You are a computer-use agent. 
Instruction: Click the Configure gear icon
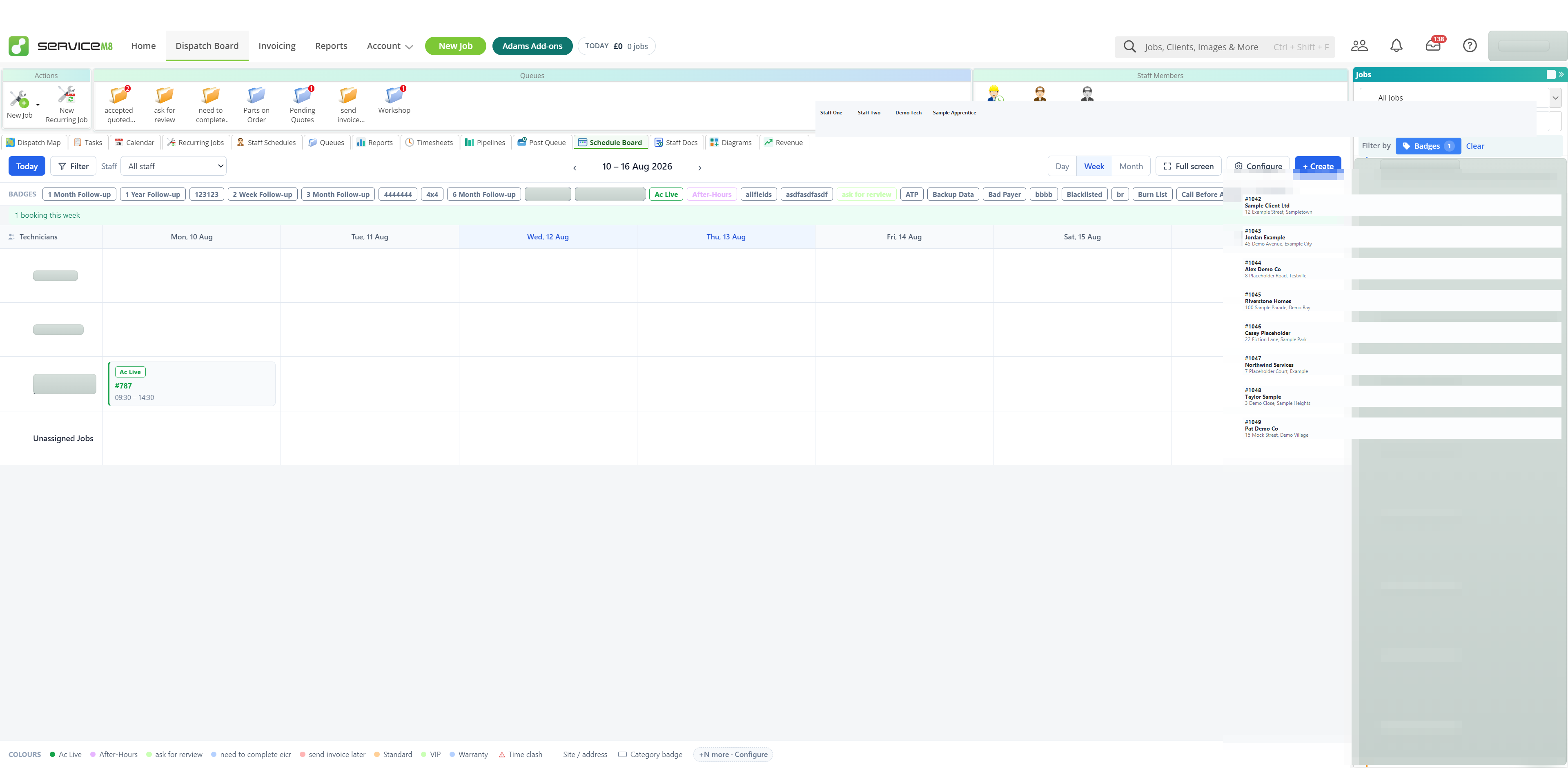coord(1239,166)
